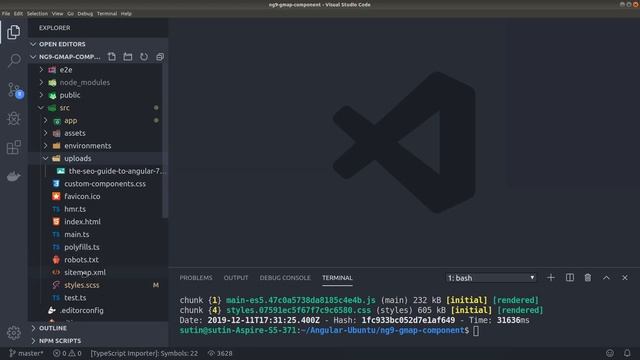Open sitemap.xml file

85,272
